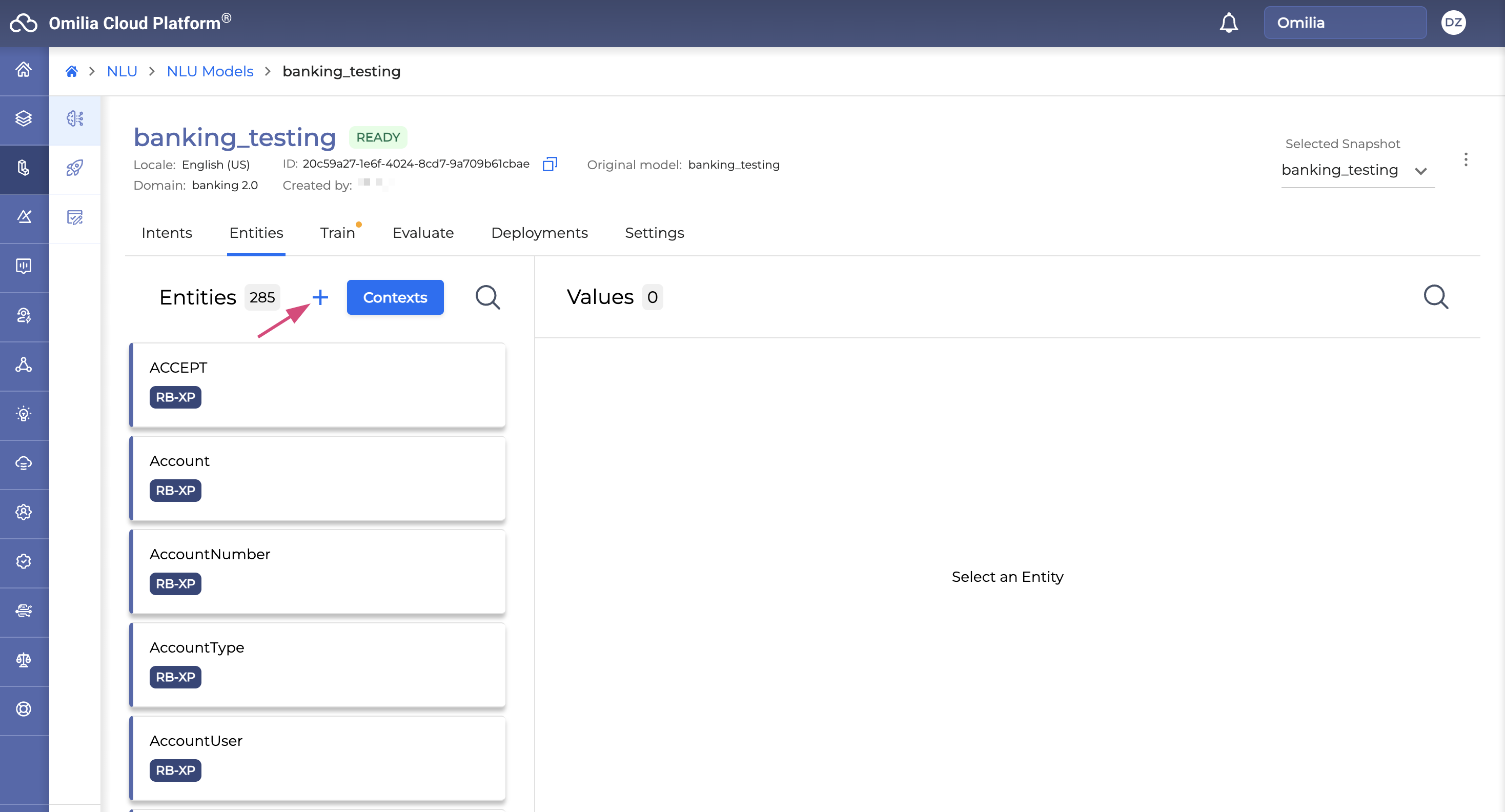Click the brain NLU models sidebar icon
Image resolution: width=1505 pixels, height=812 pixels.
75,118
